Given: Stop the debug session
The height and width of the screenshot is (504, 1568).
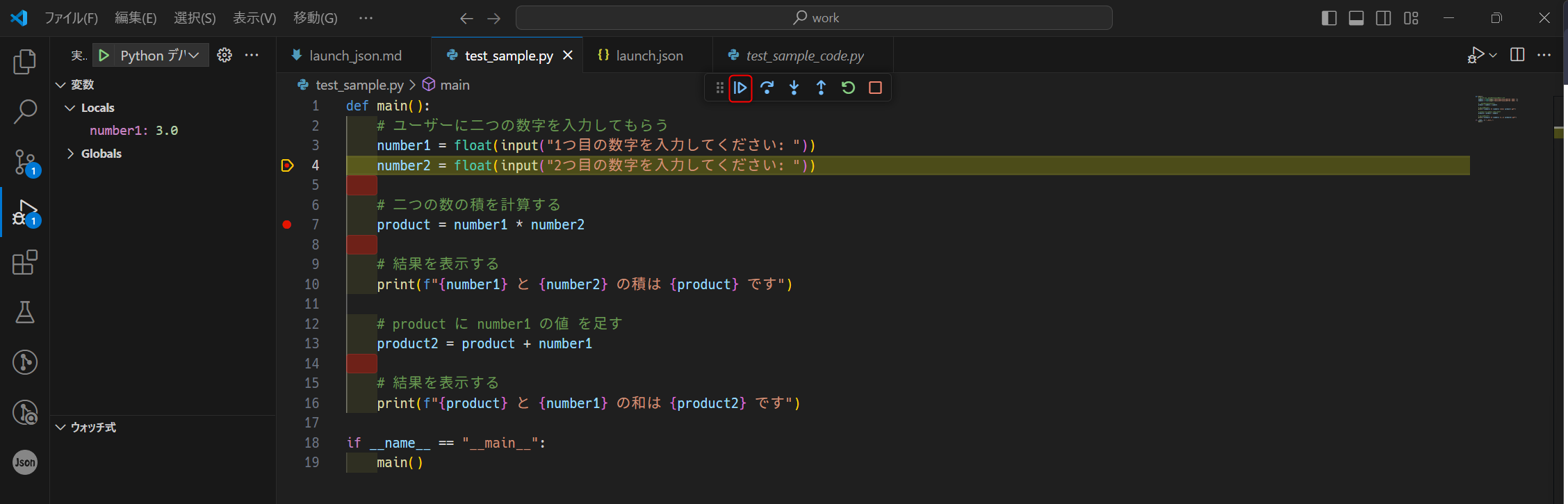Looking at the screenshot, I should [876, 88].
